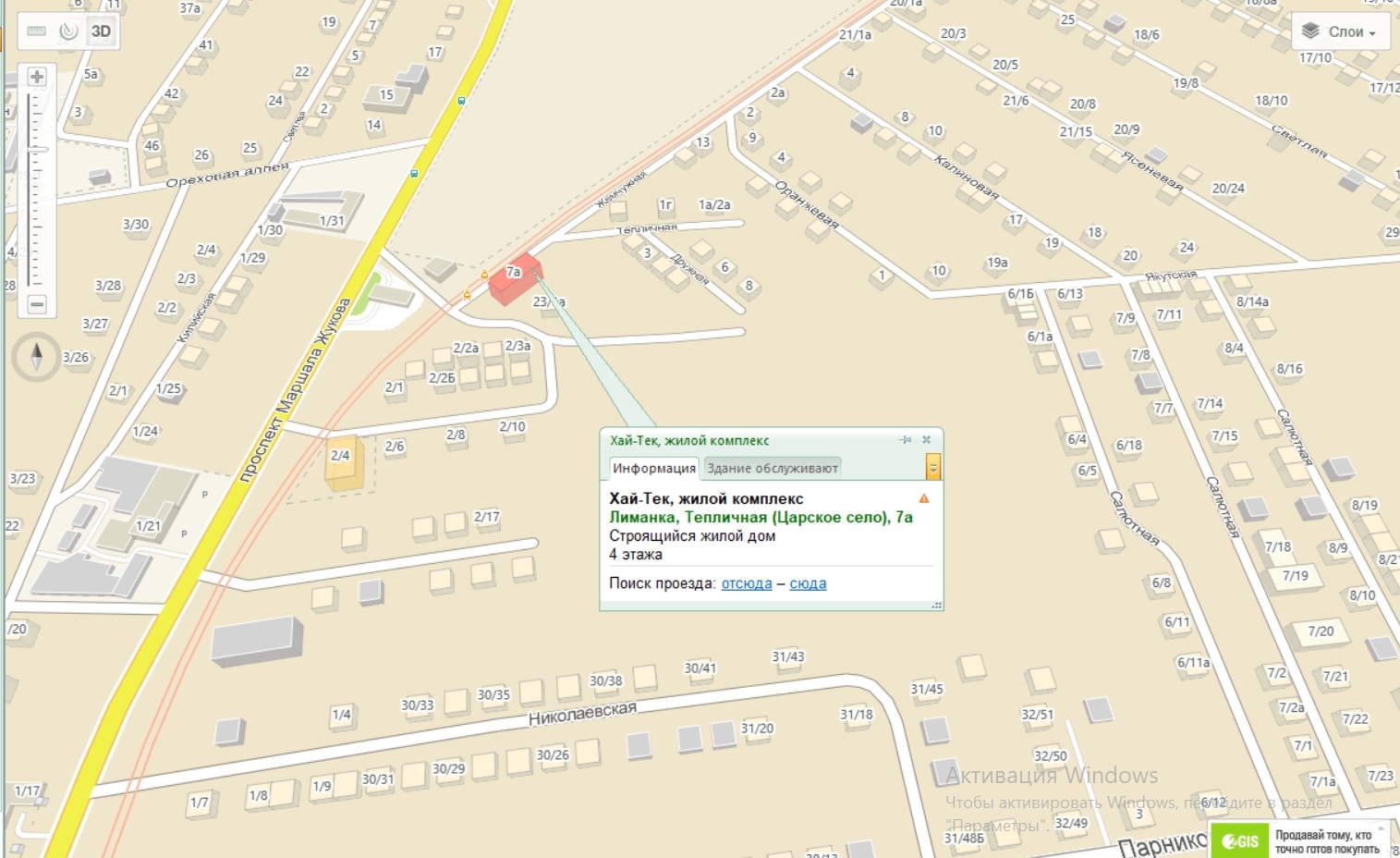Image resolution: width=1400 pixels, height=858 pixels.
Task: Pin the Хай-Тек info card
Action: click(x=906, y=440)
